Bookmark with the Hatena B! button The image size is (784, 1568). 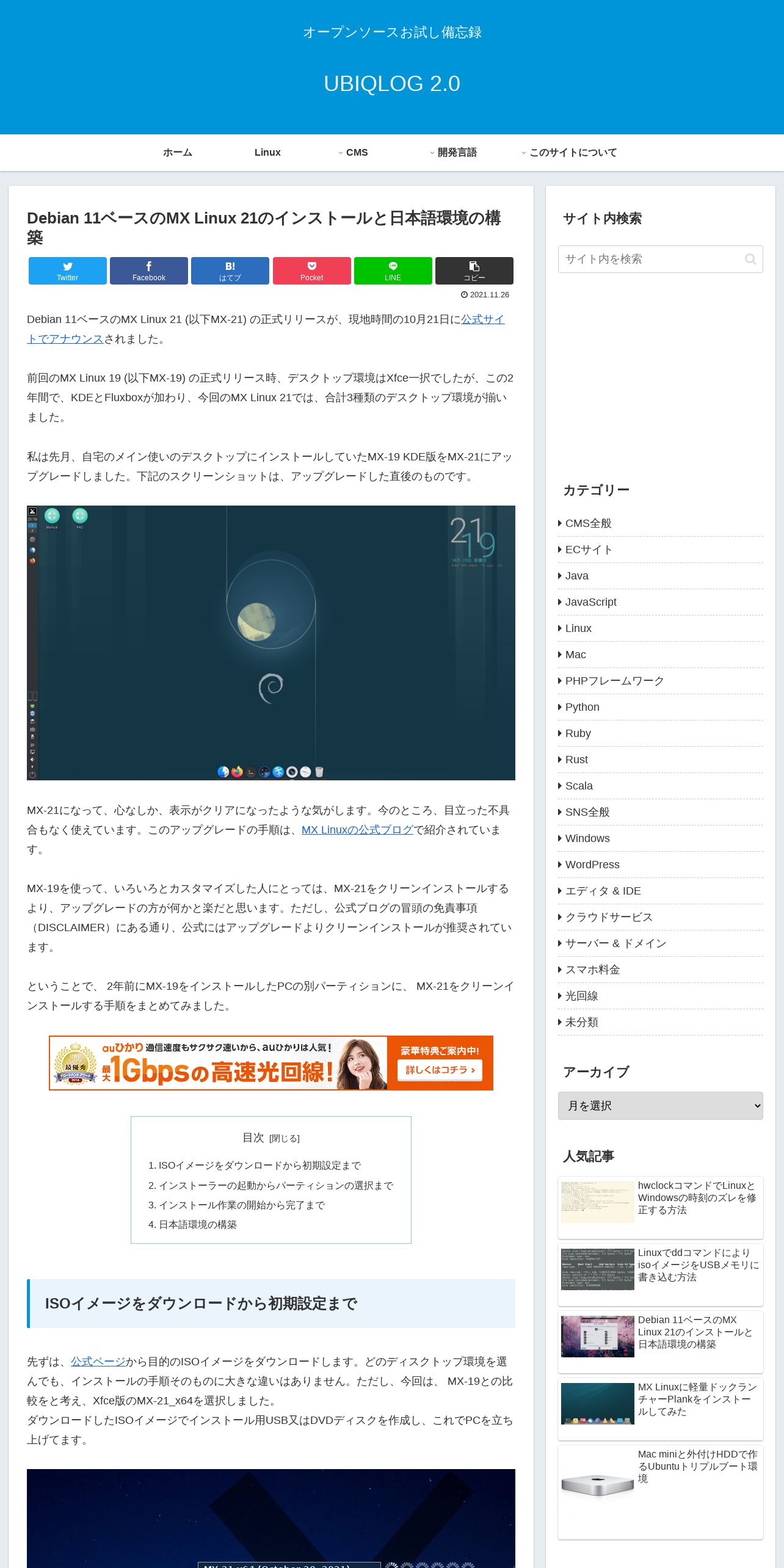(230, 270)
